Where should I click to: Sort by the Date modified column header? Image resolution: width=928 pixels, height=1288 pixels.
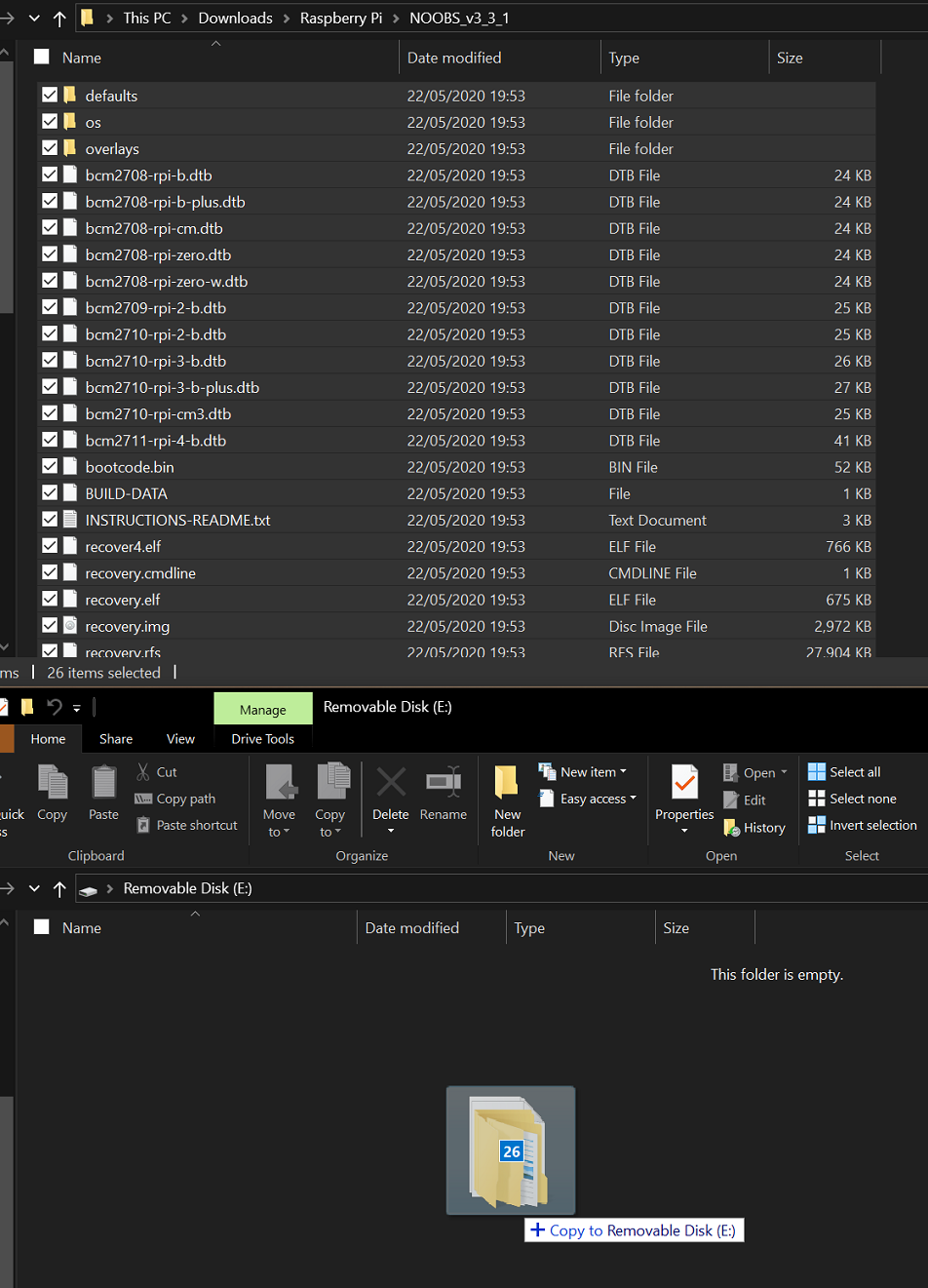[454, 58]
